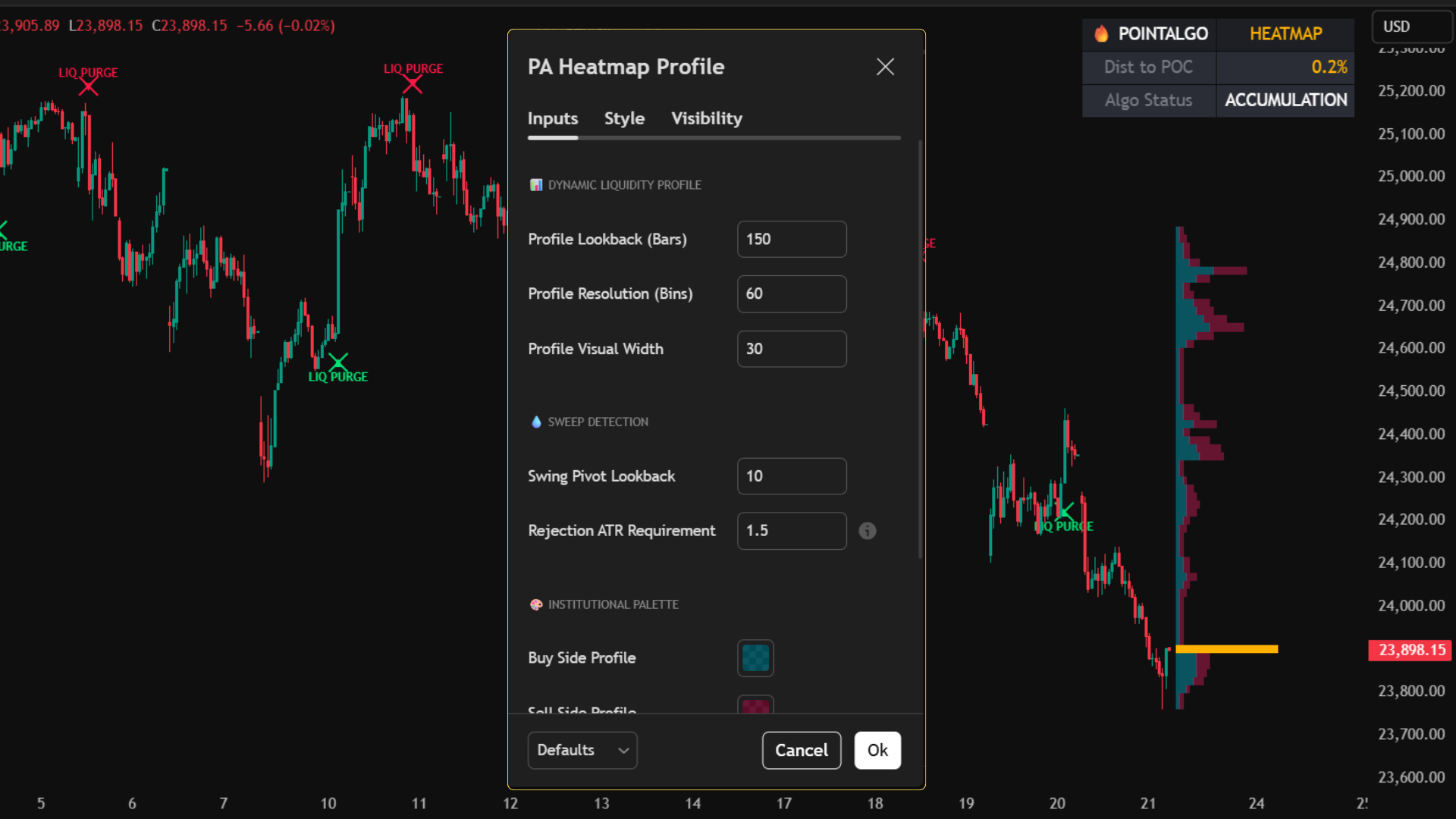Select the Inputs tab
The image size is (1456, 819).
(552, 118)
